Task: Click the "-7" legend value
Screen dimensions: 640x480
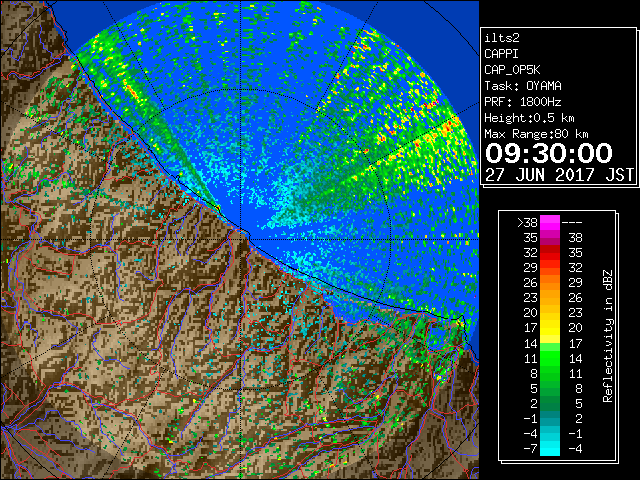Action: point(530,448)
